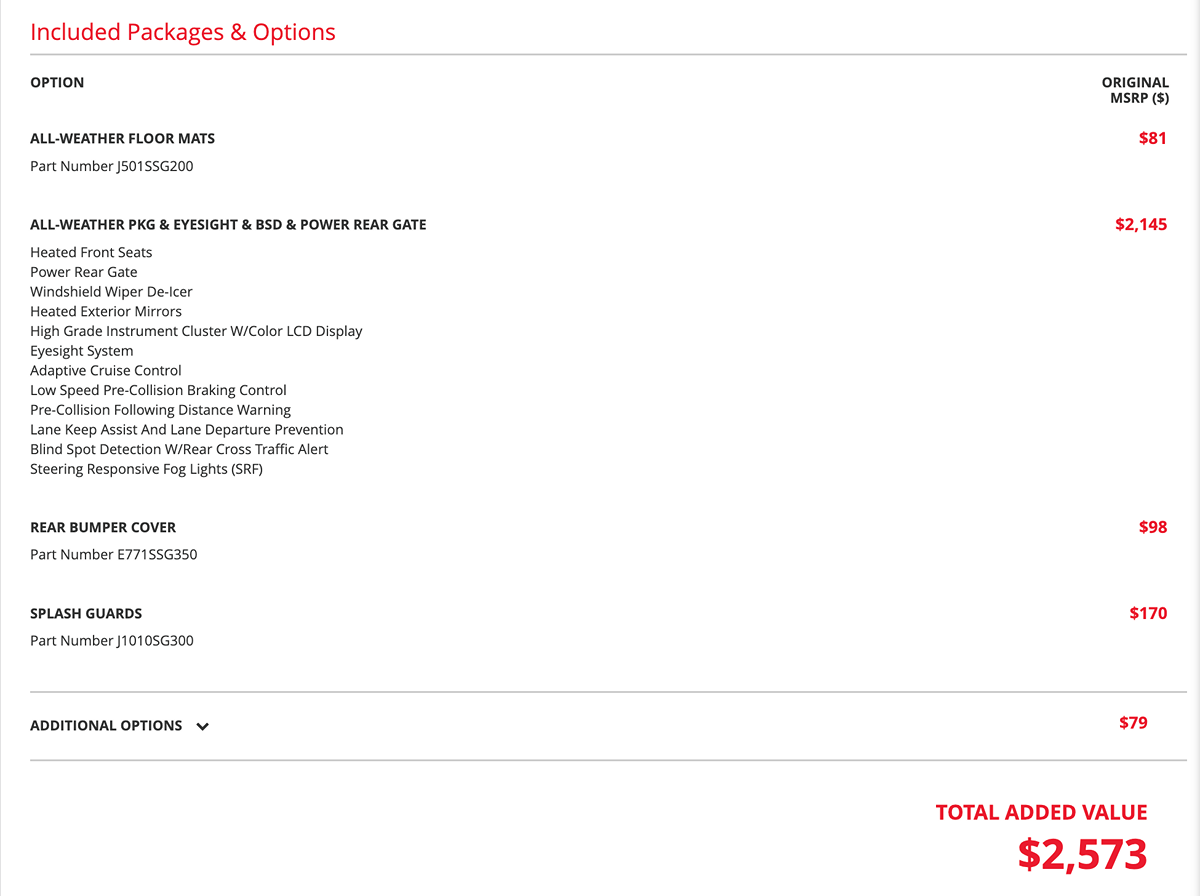This screenshot has width=1200, height=896.
Task: Click the $2,145 package price
Action: pyautogui.click(x=1141, y=224)
